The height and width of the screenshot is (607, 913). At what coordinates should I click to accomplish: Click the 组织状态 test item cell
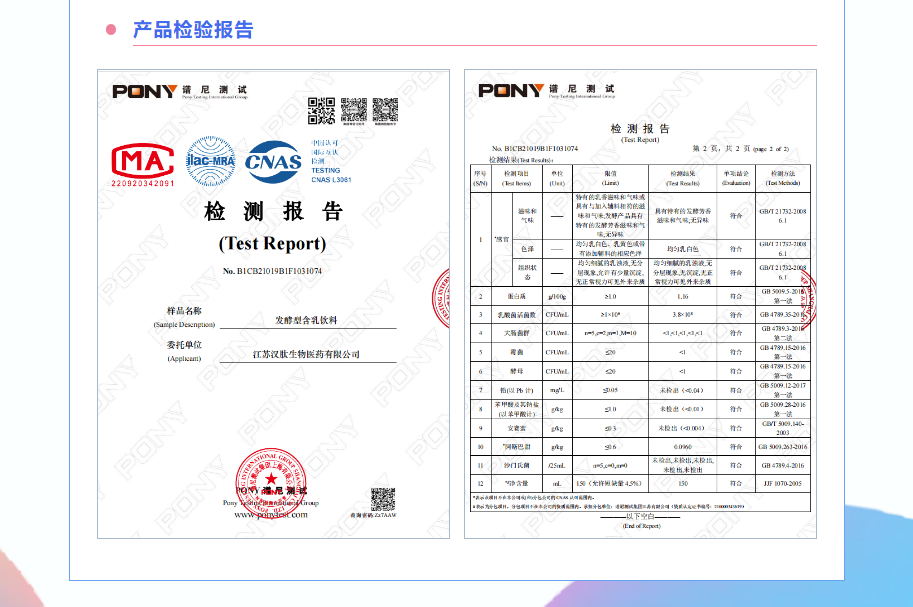coord(527,272)
